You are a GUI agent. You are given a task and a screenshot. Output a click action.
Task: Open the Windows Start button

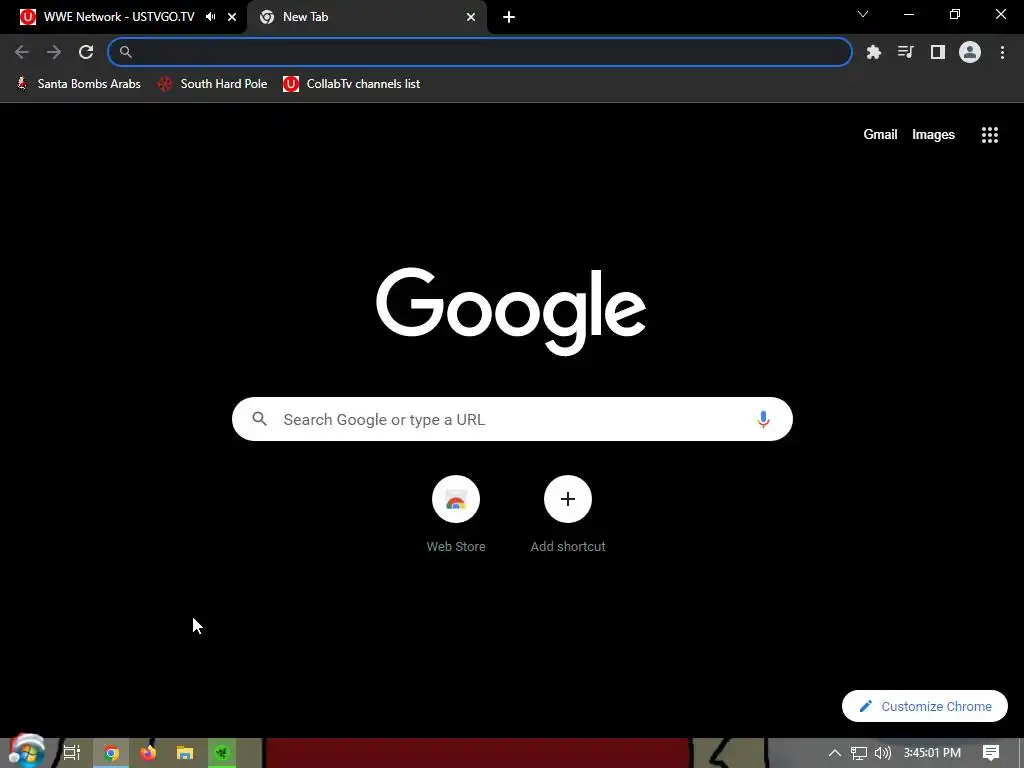26,752
